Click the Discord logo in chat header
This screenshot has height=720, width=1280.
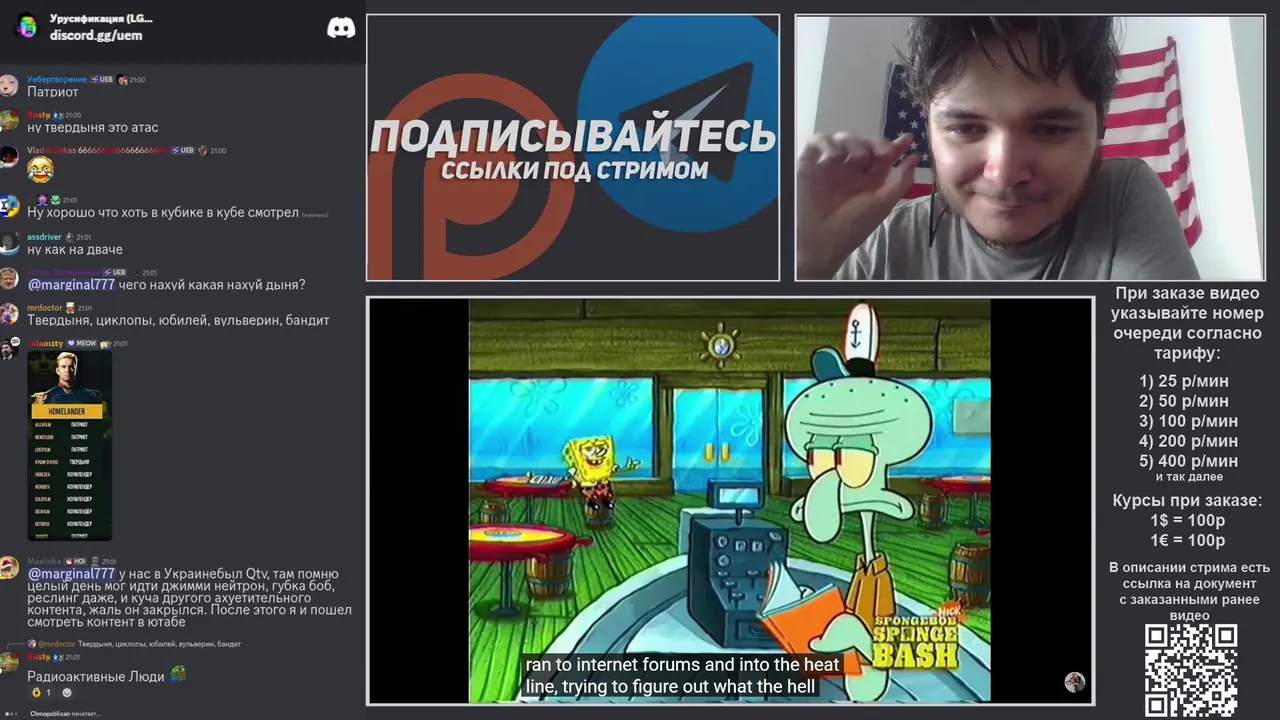[341, 28]
